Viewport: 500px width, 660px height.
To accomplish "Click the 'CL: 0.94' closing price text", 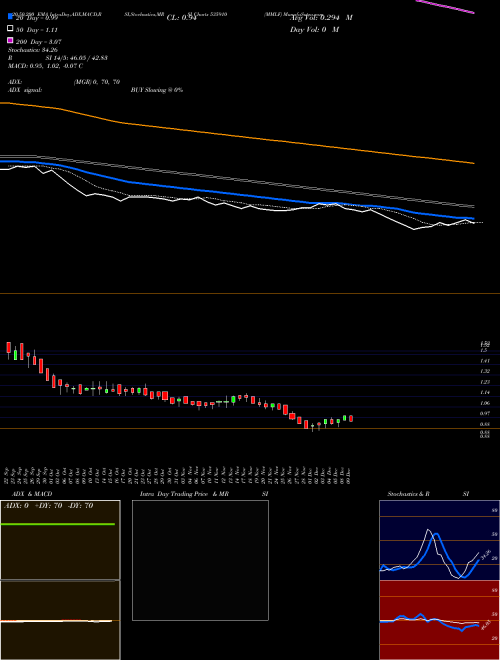I will [x=181, y=18].
